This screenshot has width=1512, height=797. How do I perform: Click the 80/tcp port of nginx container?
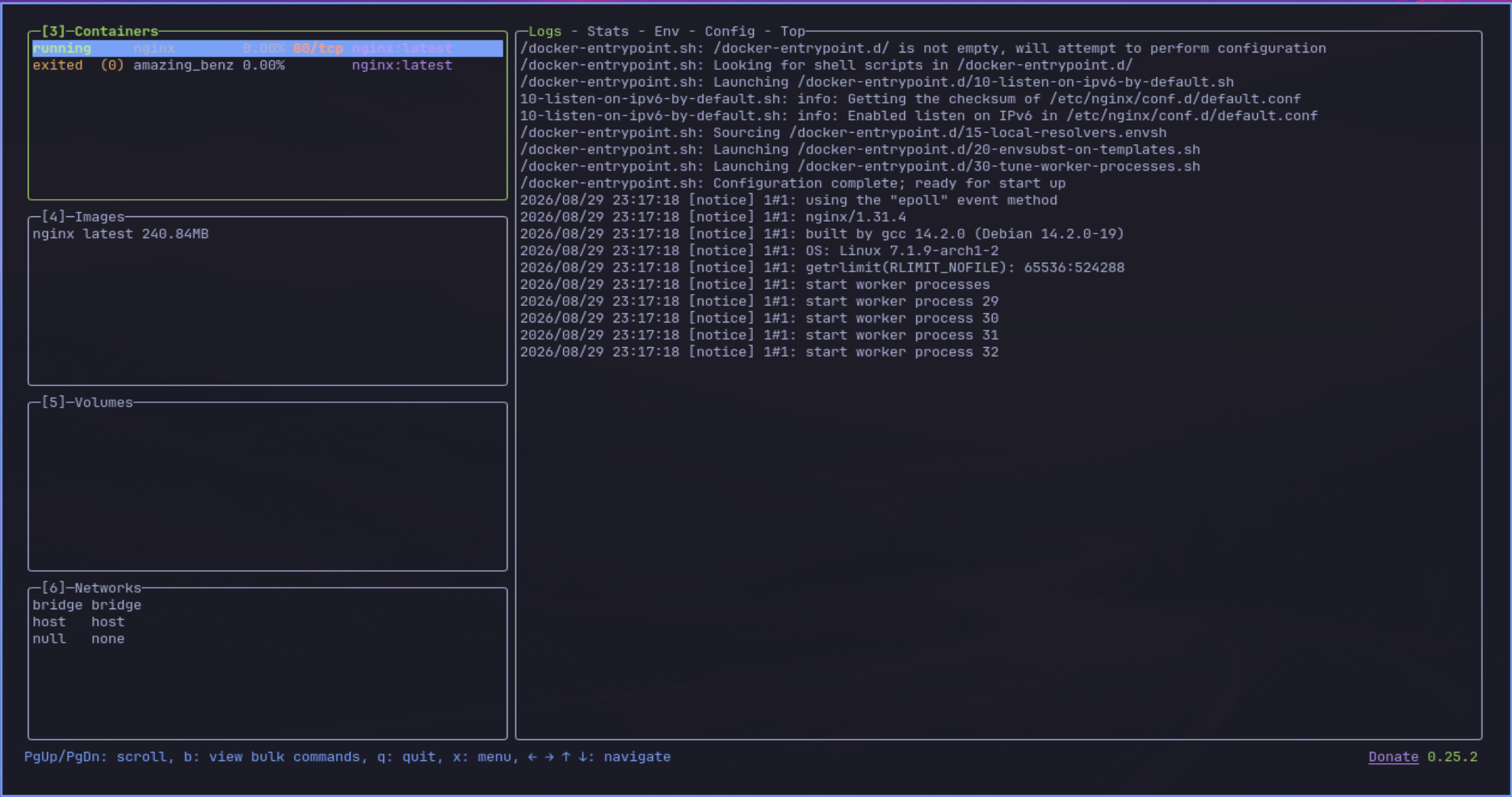[x=318, y=48]
